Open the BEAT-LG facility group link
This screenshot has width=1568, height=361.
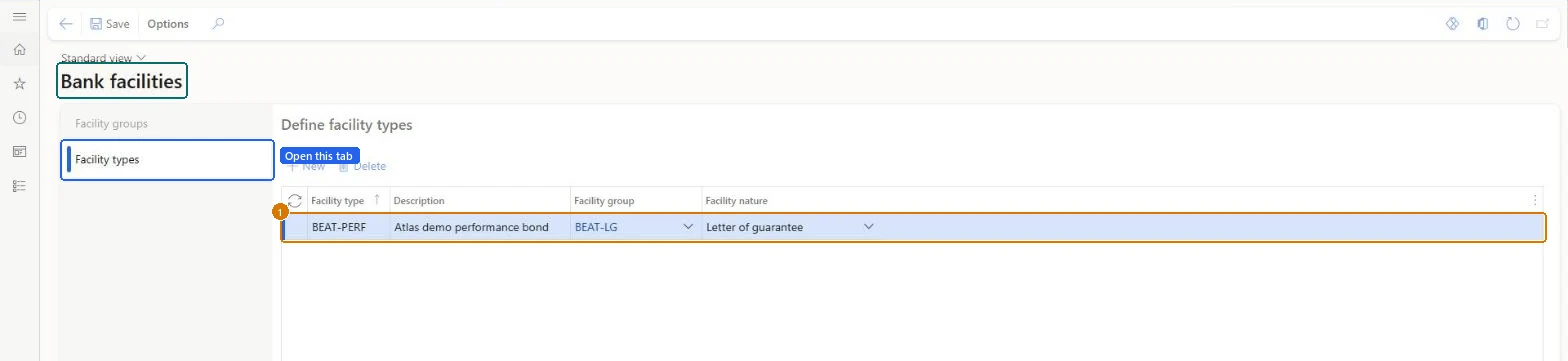(596, 227)
